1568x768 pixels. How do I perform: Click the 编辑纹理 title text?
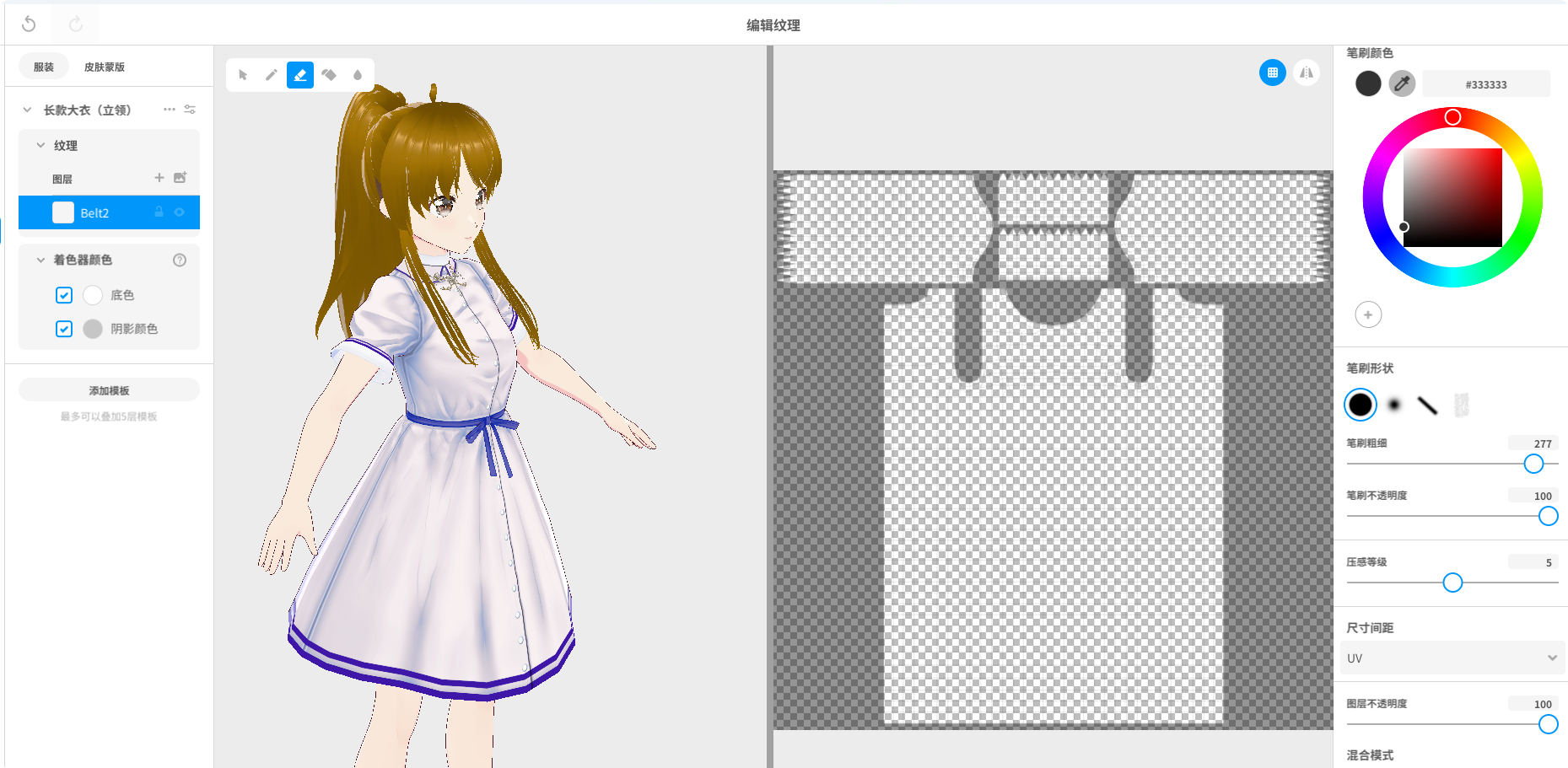pyautogui.click(x=773, y=25)
